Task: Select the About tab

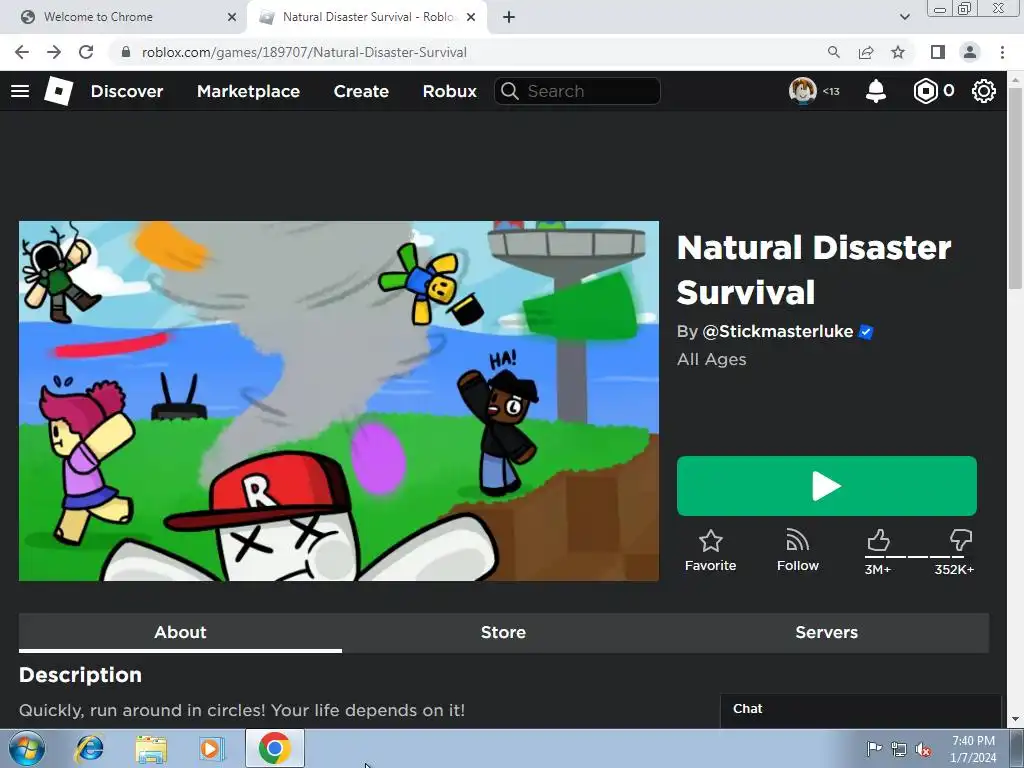Action: 180,632
